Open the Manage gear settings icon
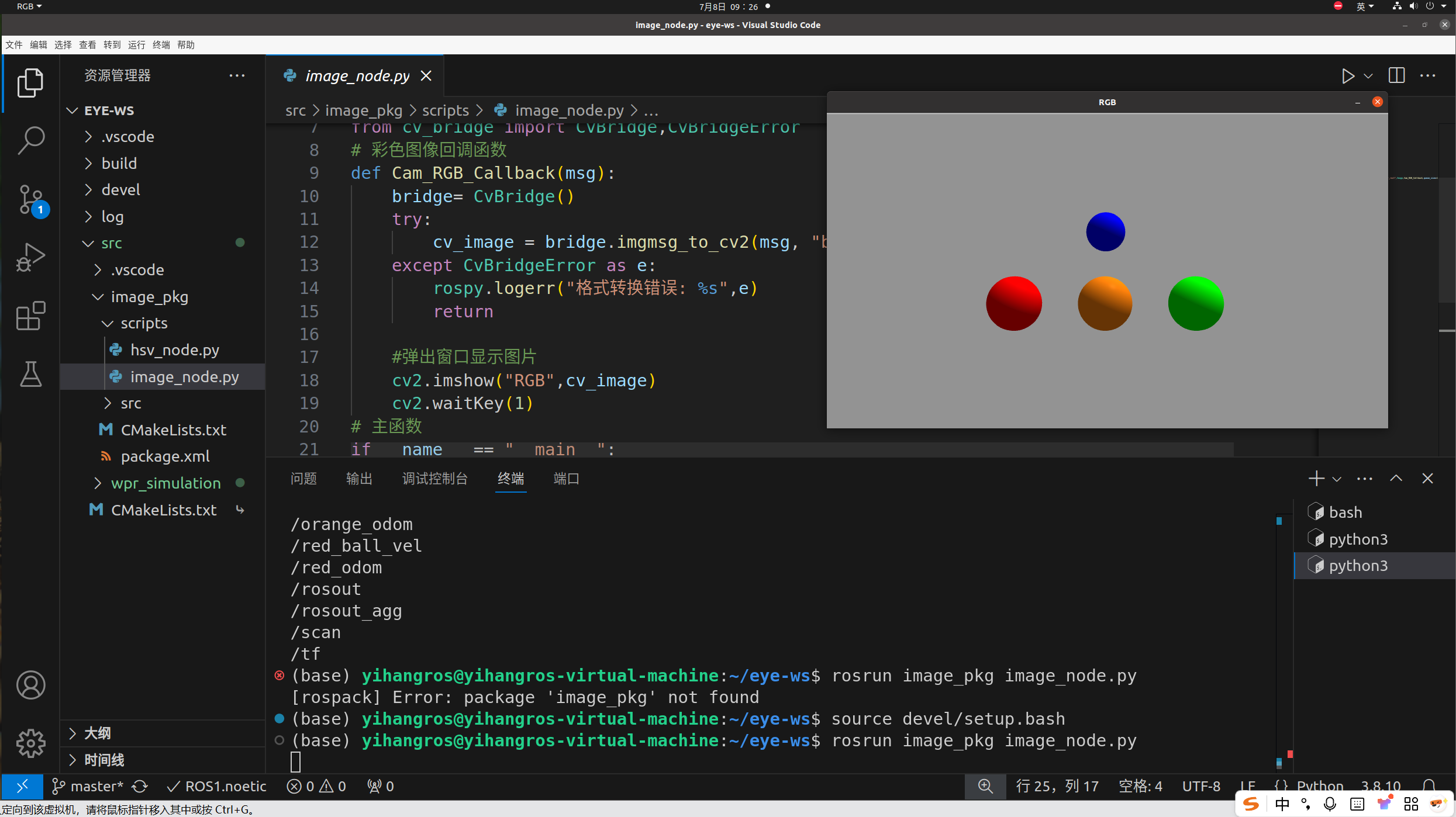 coord(30,743)
